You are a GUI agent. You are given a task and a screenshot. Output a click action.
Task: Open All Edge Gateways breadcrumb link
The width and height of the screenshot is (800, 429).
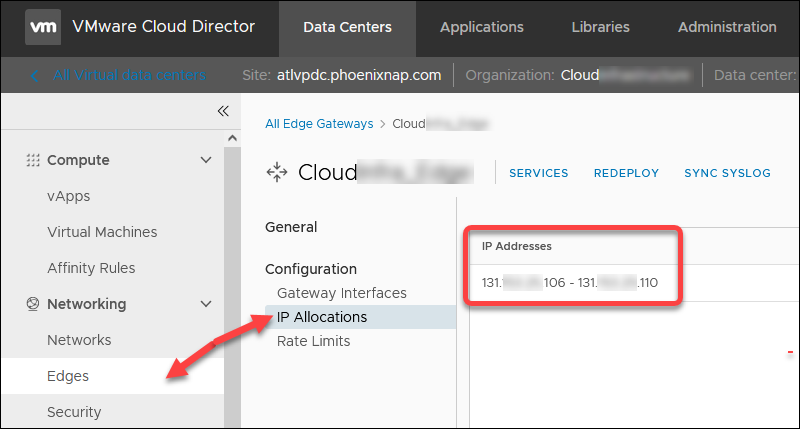coord(319,124)
